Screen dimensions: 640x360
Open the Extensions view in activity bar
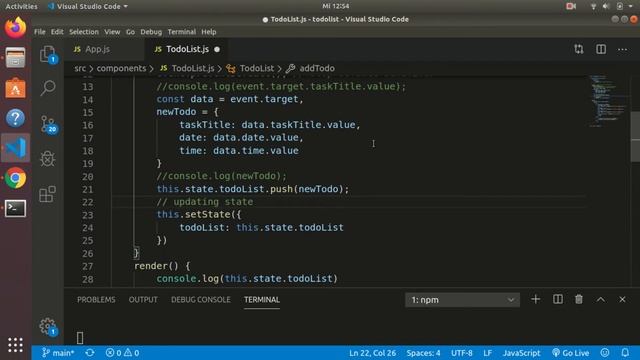pyautogui.click(x=48, y=194)
